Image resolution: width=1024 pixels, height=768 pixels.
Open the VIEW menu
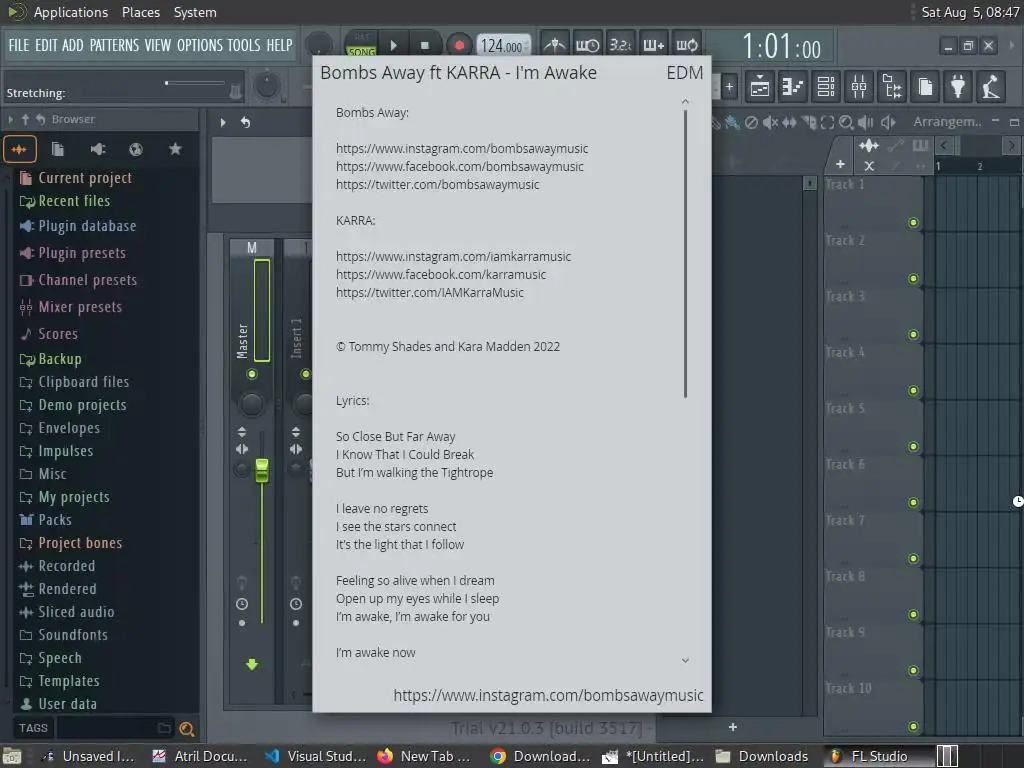(157, 45)
